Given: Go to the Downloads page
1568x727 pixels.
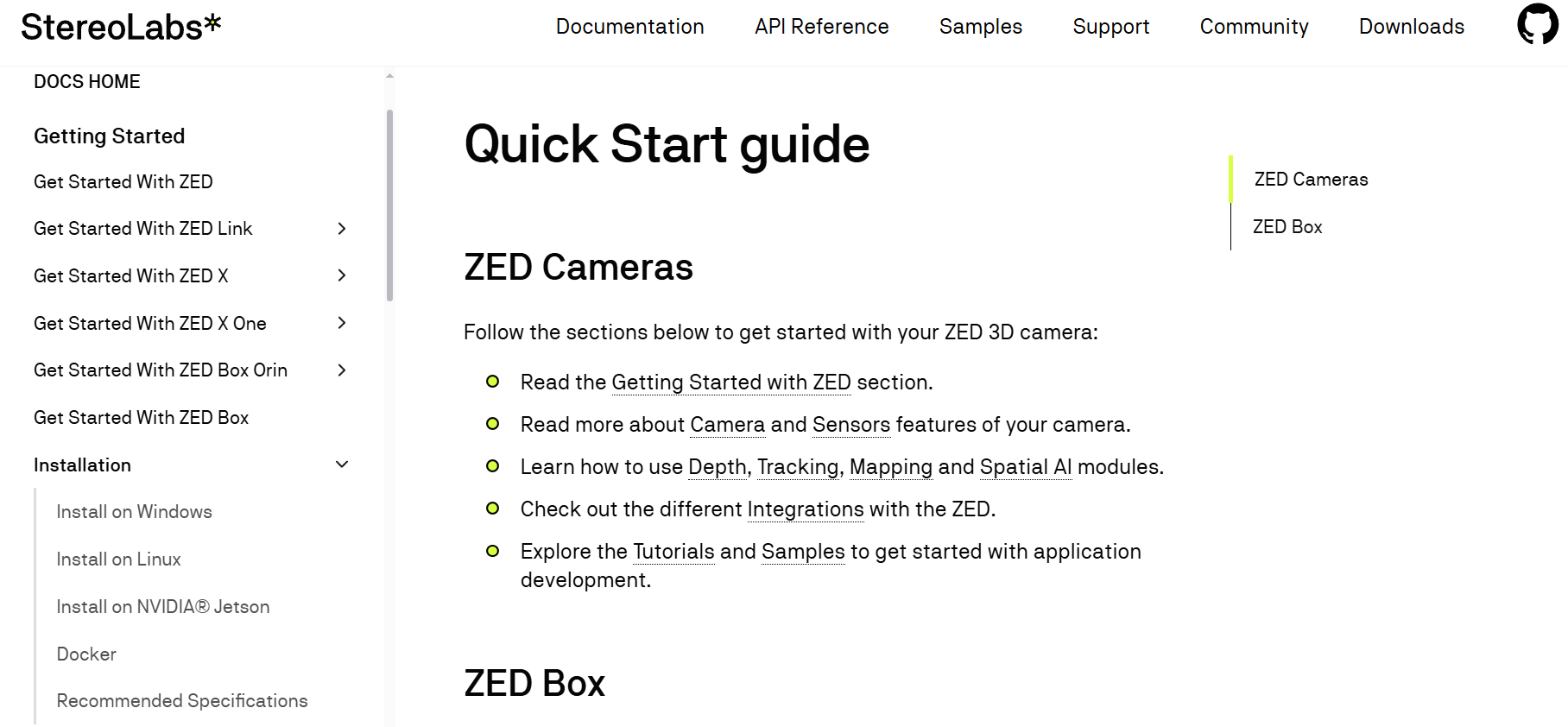Looking at the screenshot, I should click(x=1411, y=27).
